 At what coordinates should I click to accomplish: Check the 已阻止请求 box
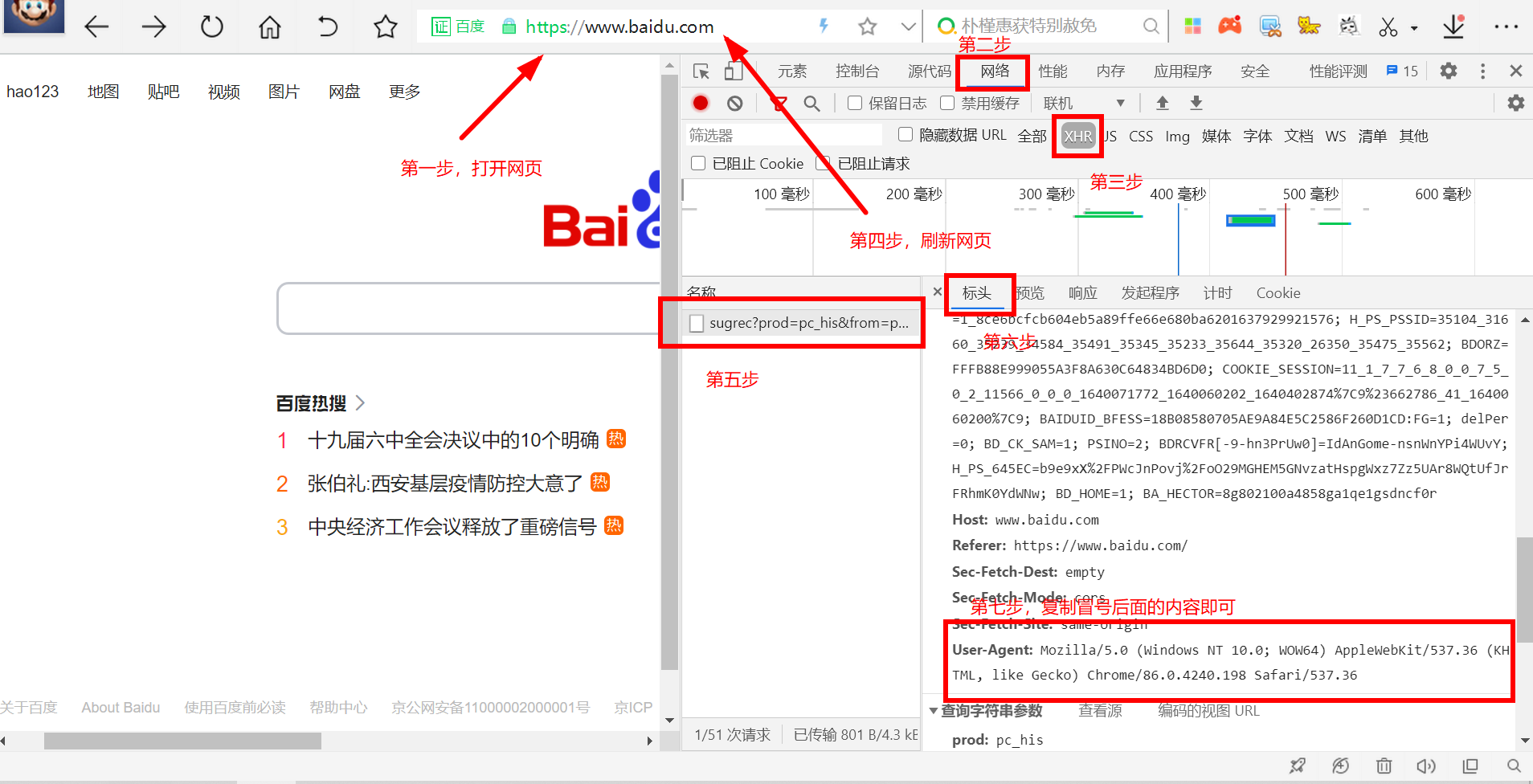click(x=823, y=163)
